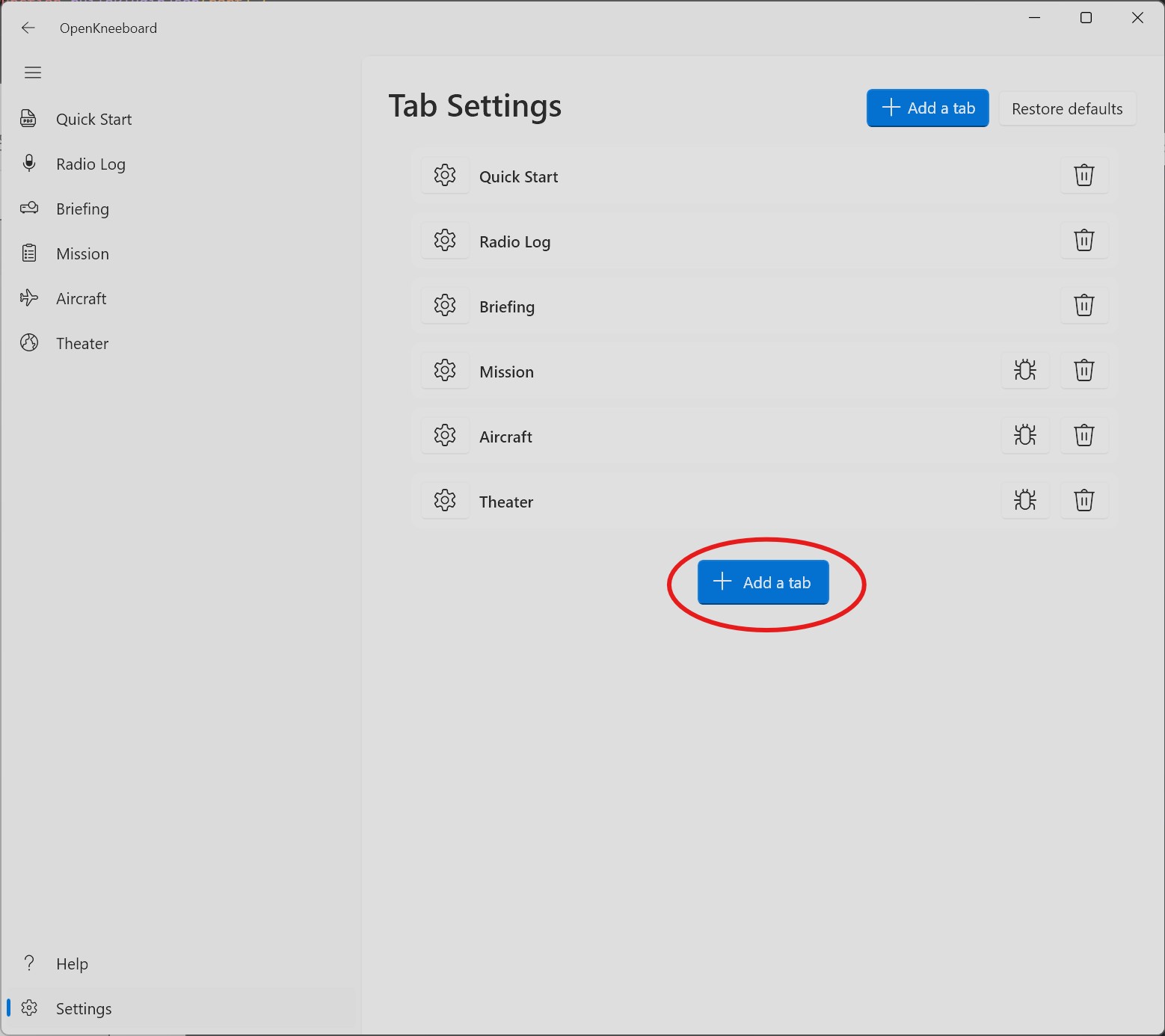Click the Tab Settings heading
The width and height of the screenshot is (1165, 1036).
pos(475,107)
